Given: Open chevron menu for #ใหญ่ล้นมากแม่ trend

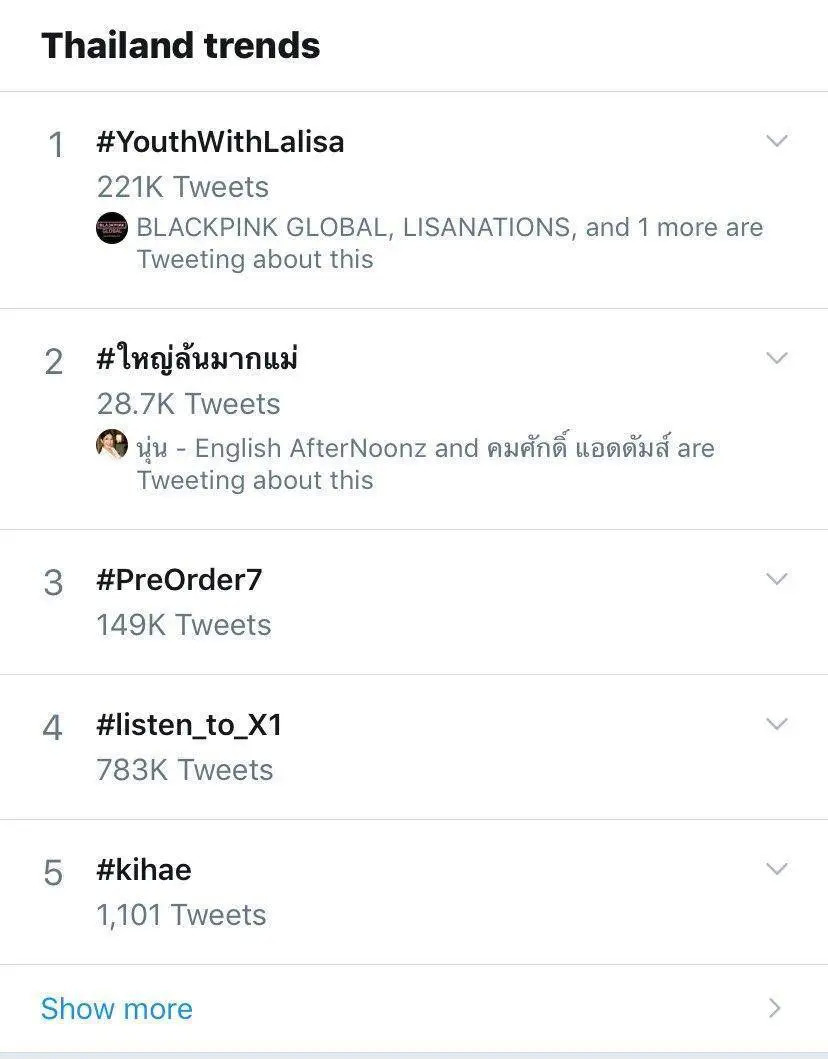Looking at the screenshot, I should coord(777,358).
